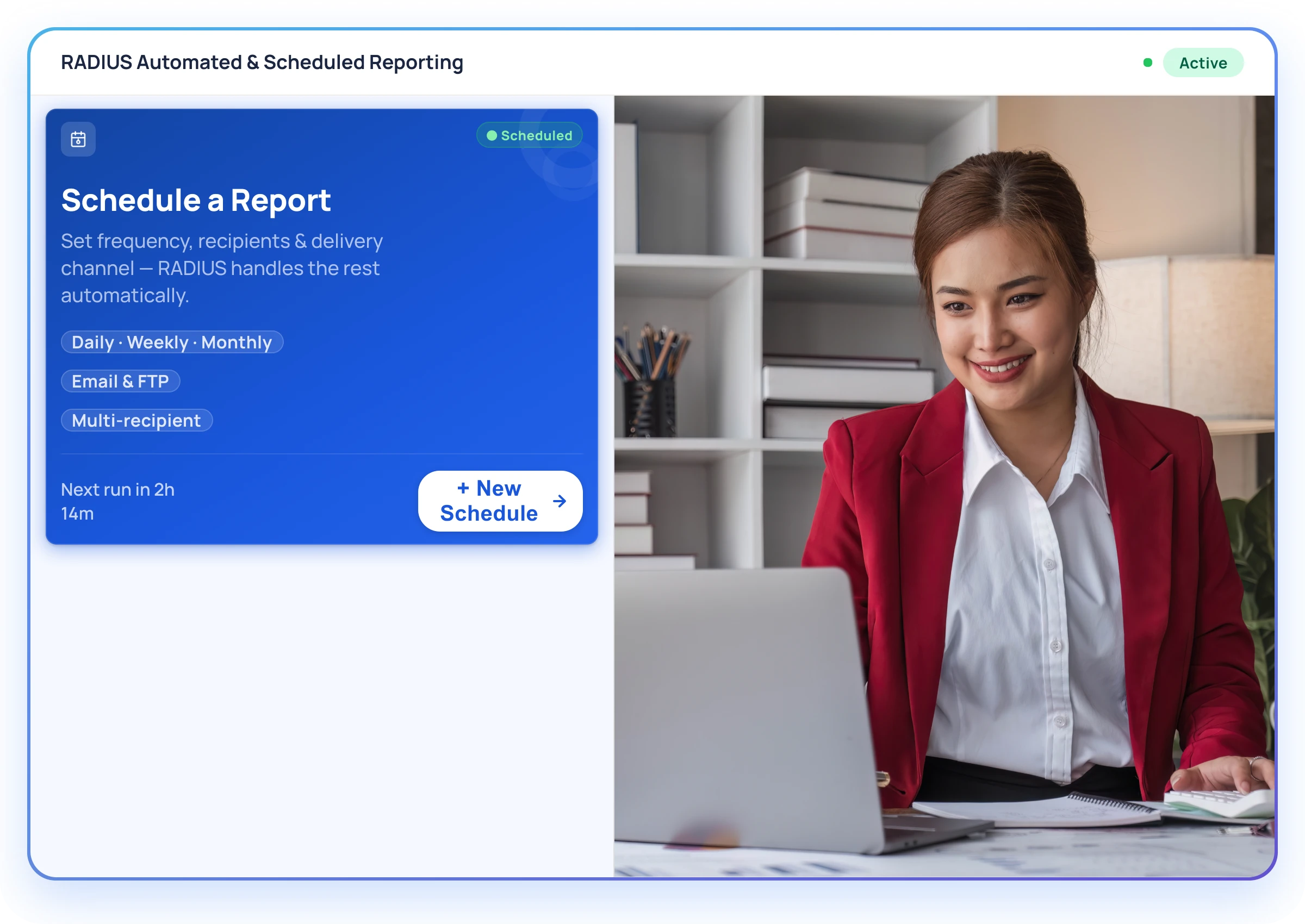This screenshot has height=924, width=1305.
Task: Click the Schedule a Report heading
Action: pyautogui.click(x=196, y=200)
